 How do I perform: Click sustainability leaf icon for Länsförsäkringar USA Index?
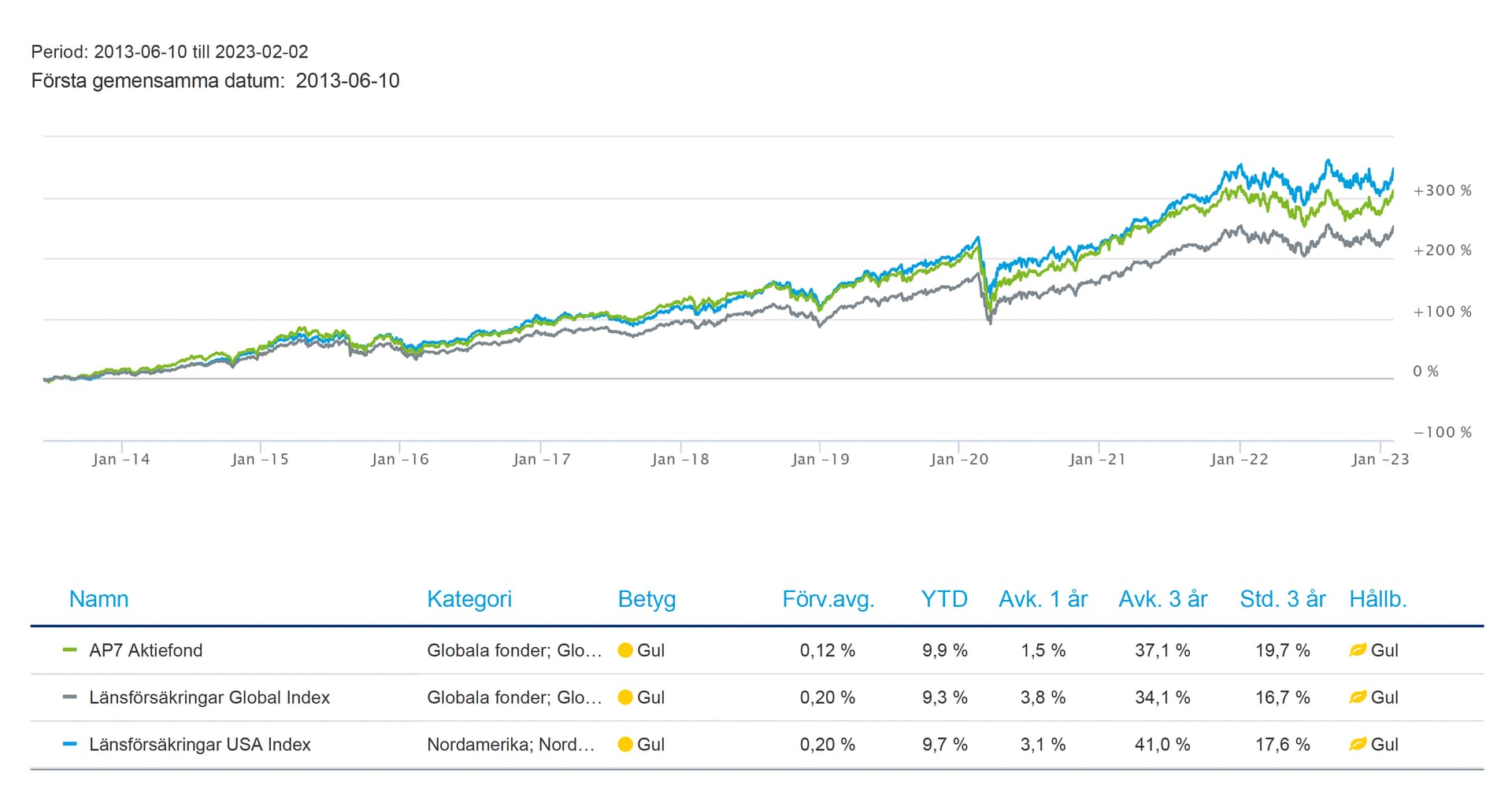coord(1357,745)
